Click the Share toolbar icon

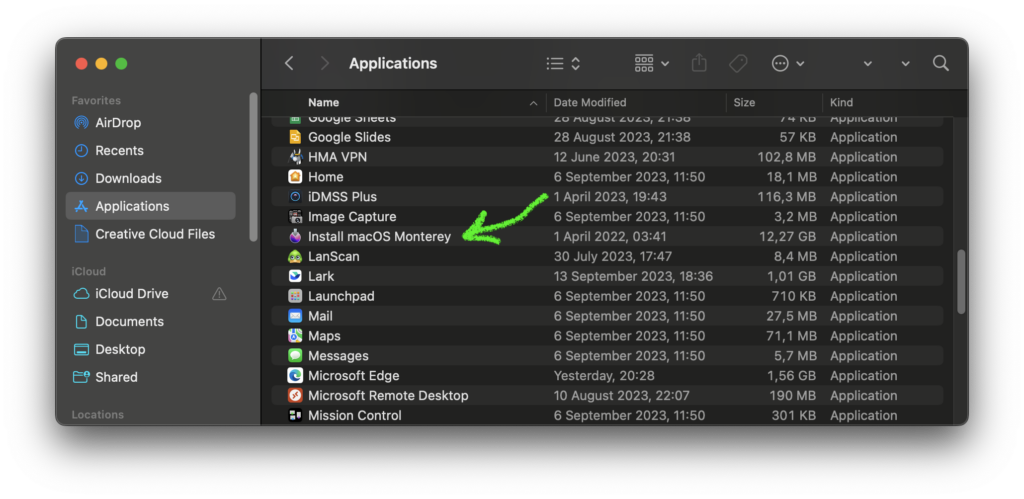click(699, 63)
